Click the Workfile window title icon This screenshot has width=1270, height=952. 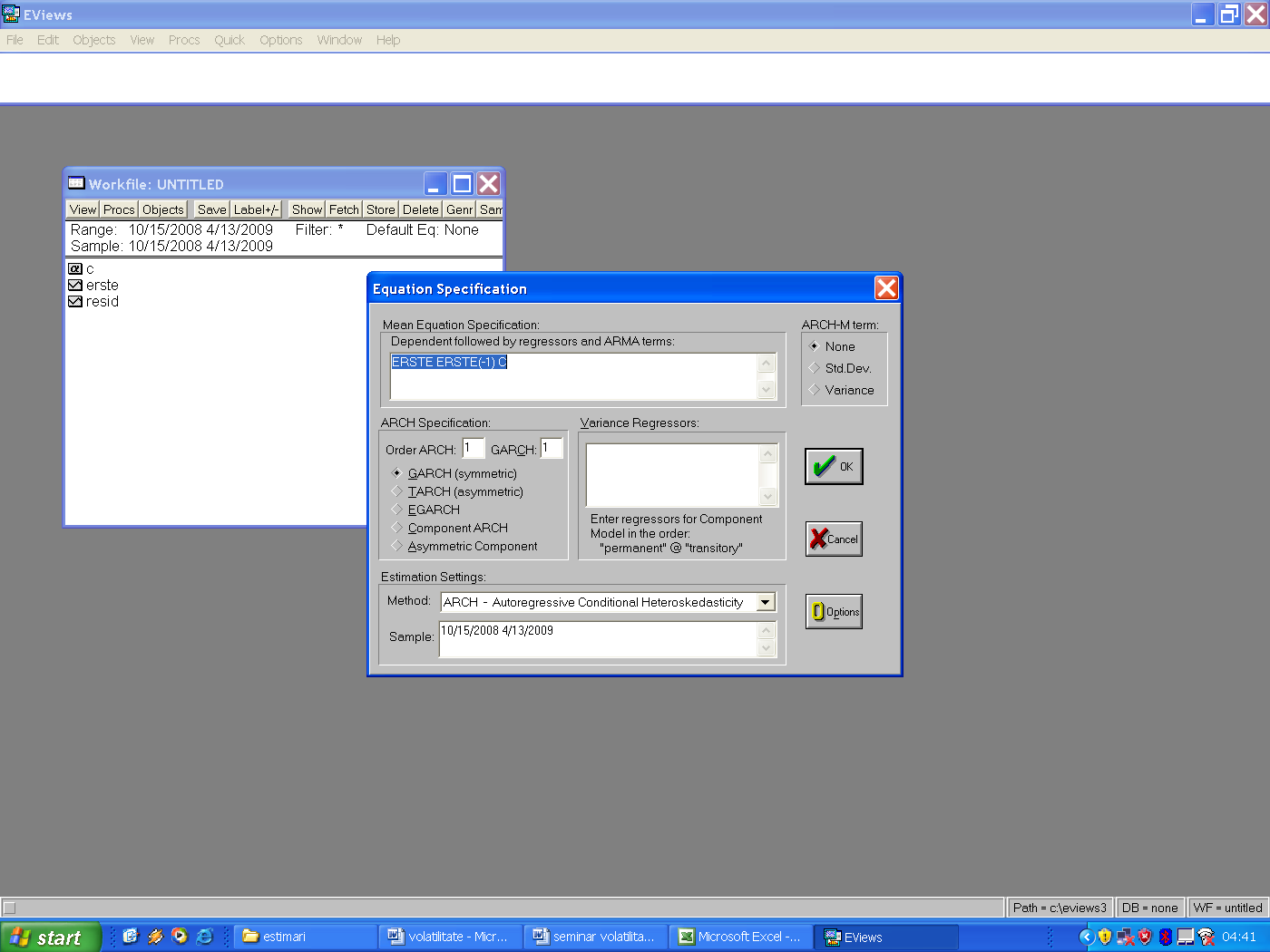pyautogui.click(x=76, y=183)
